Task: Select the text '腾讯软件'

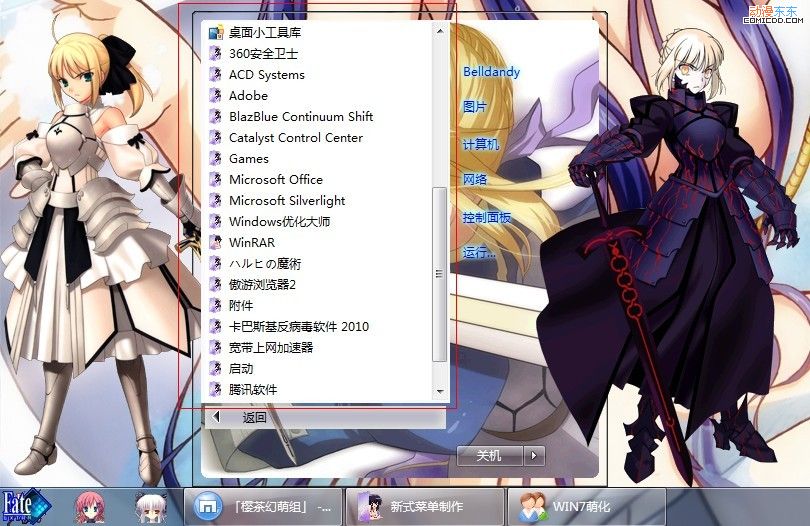Action: (253, 389)
